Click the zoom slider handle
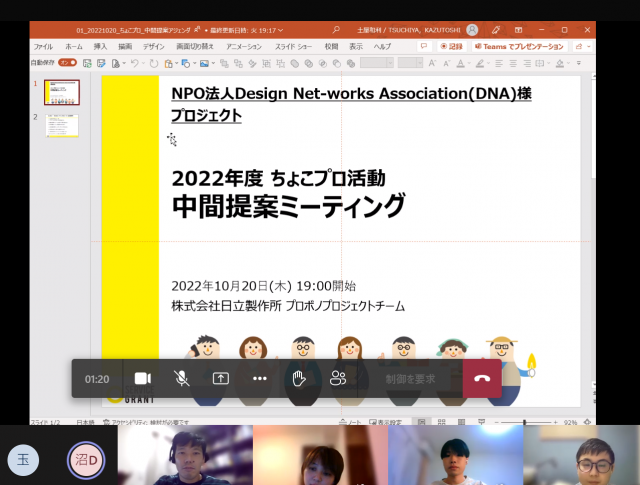Screen dimensions: 640x485 point(525,422)
